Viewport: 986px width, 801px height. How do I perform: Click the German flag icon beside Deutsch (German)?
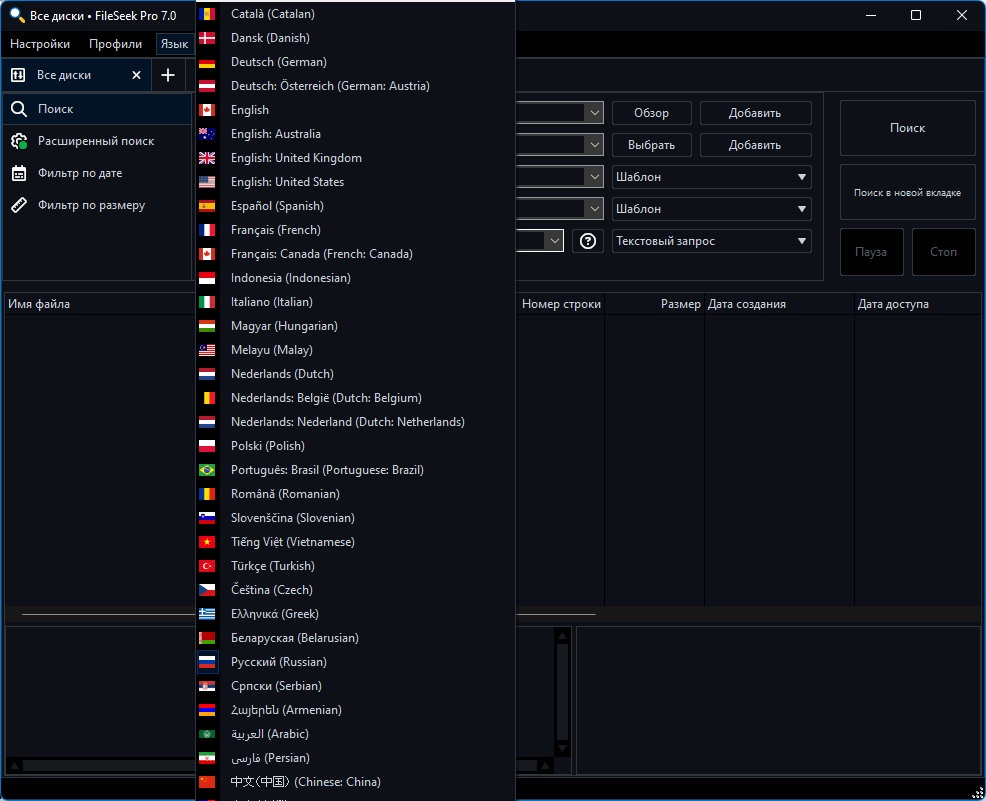[207, 62]
